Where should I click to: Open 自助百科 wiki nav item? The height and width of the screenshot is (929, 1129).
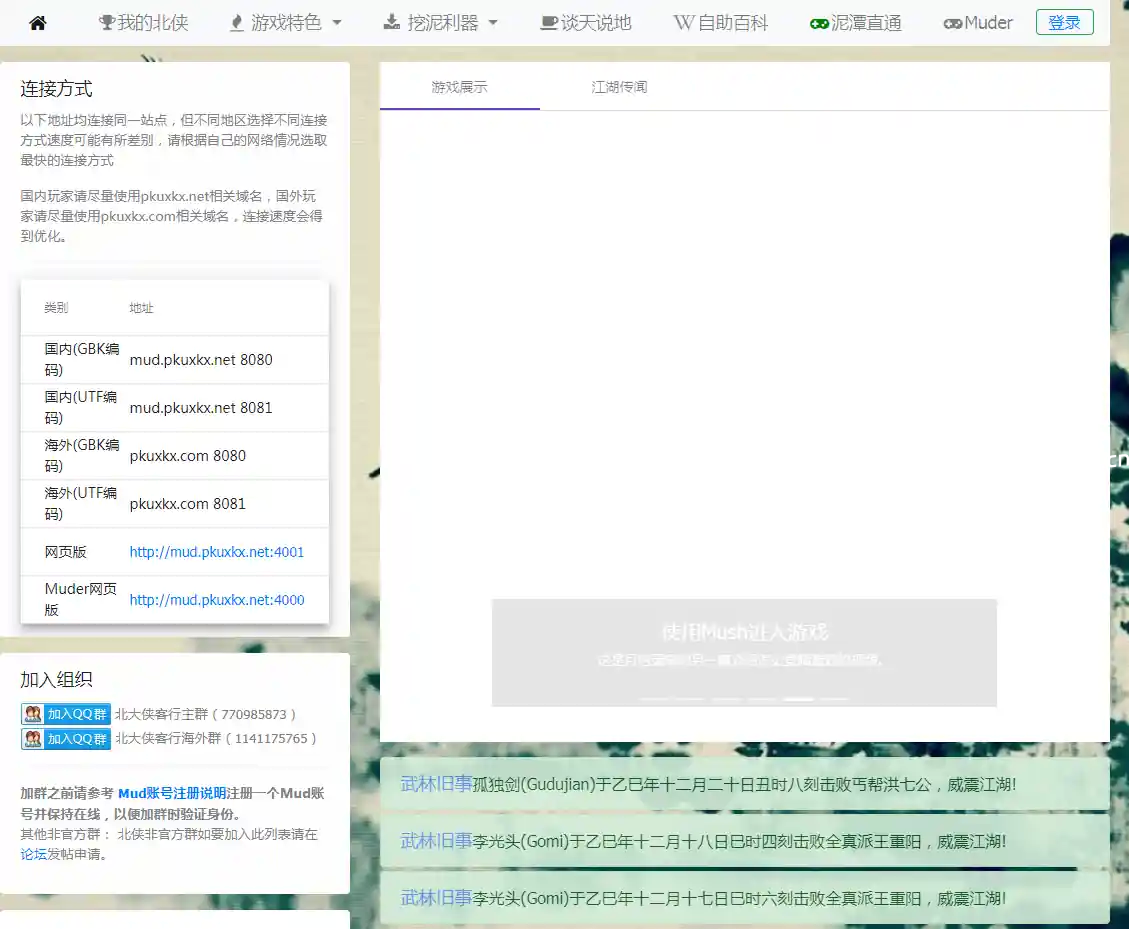click(720, 23)
